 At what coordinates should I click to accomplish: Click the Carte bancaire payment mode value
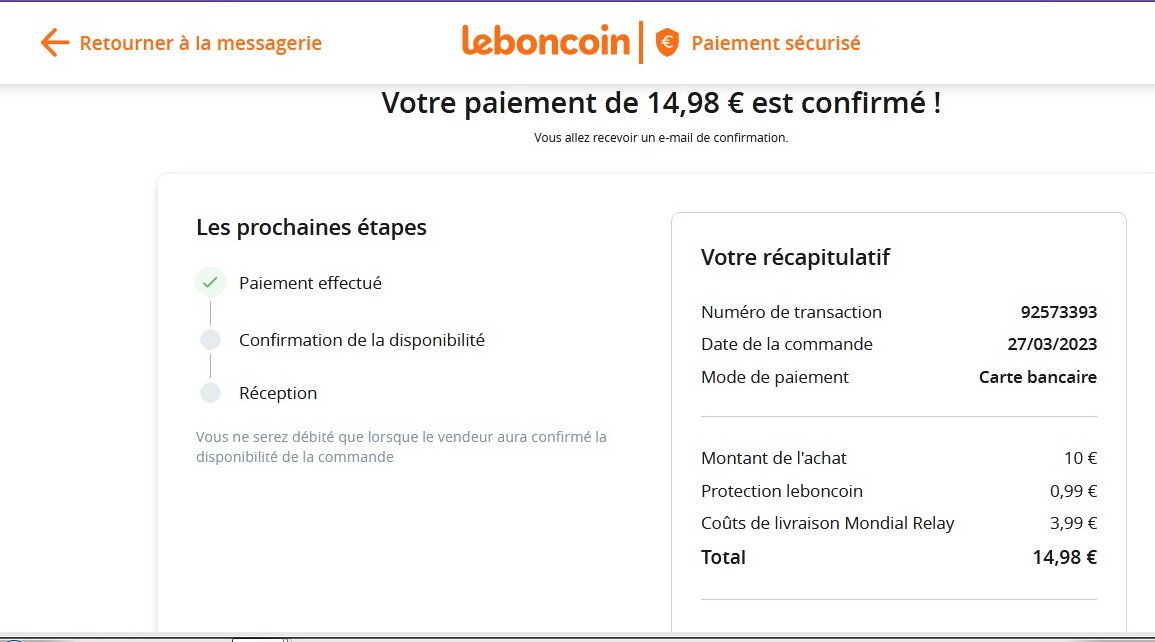[x=1037, y=377]
